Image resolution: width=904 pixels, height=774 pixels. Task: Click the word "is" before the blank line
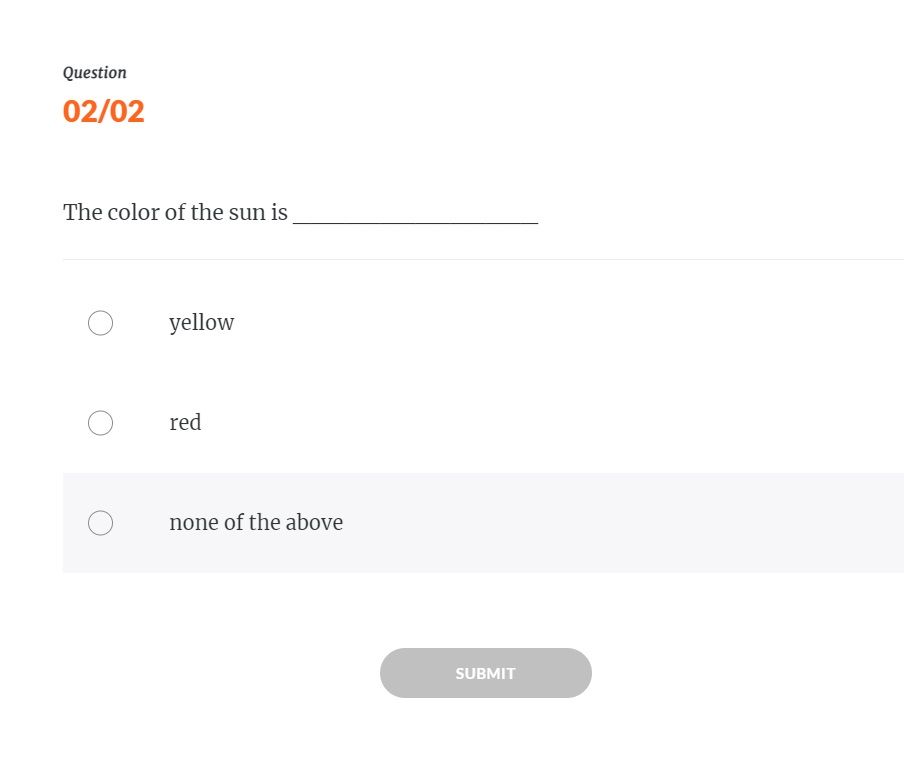(278, 213)
